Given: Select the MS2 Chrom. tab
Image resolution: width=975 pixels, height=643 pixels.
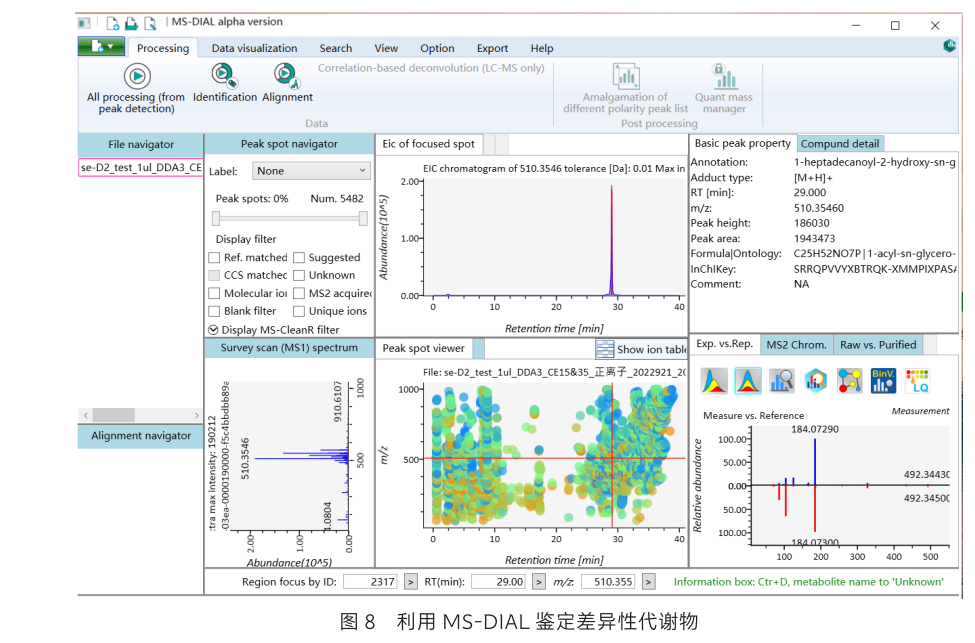Looking at the screenshot, I should coord(796,345).
